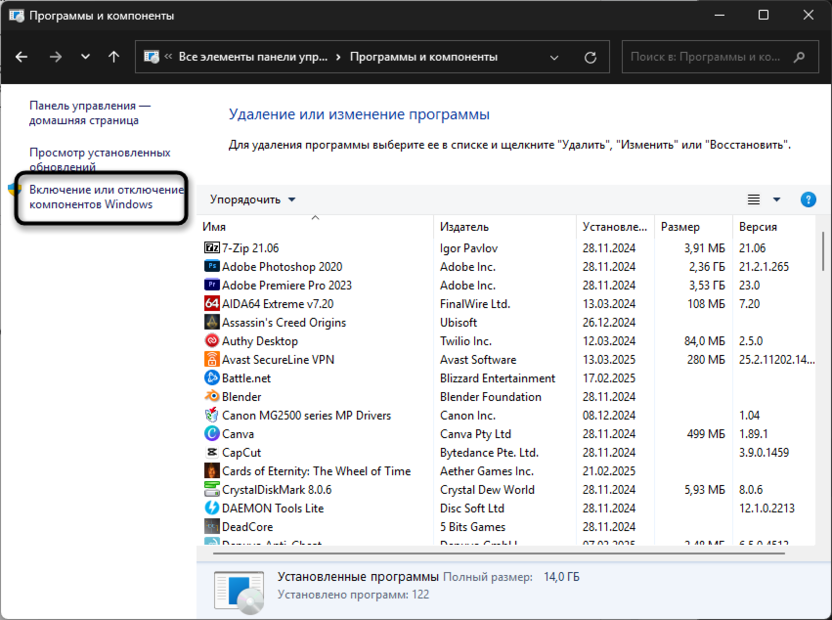Click the Battle.net icon in list
832x620 pixels.
(212, 378)
